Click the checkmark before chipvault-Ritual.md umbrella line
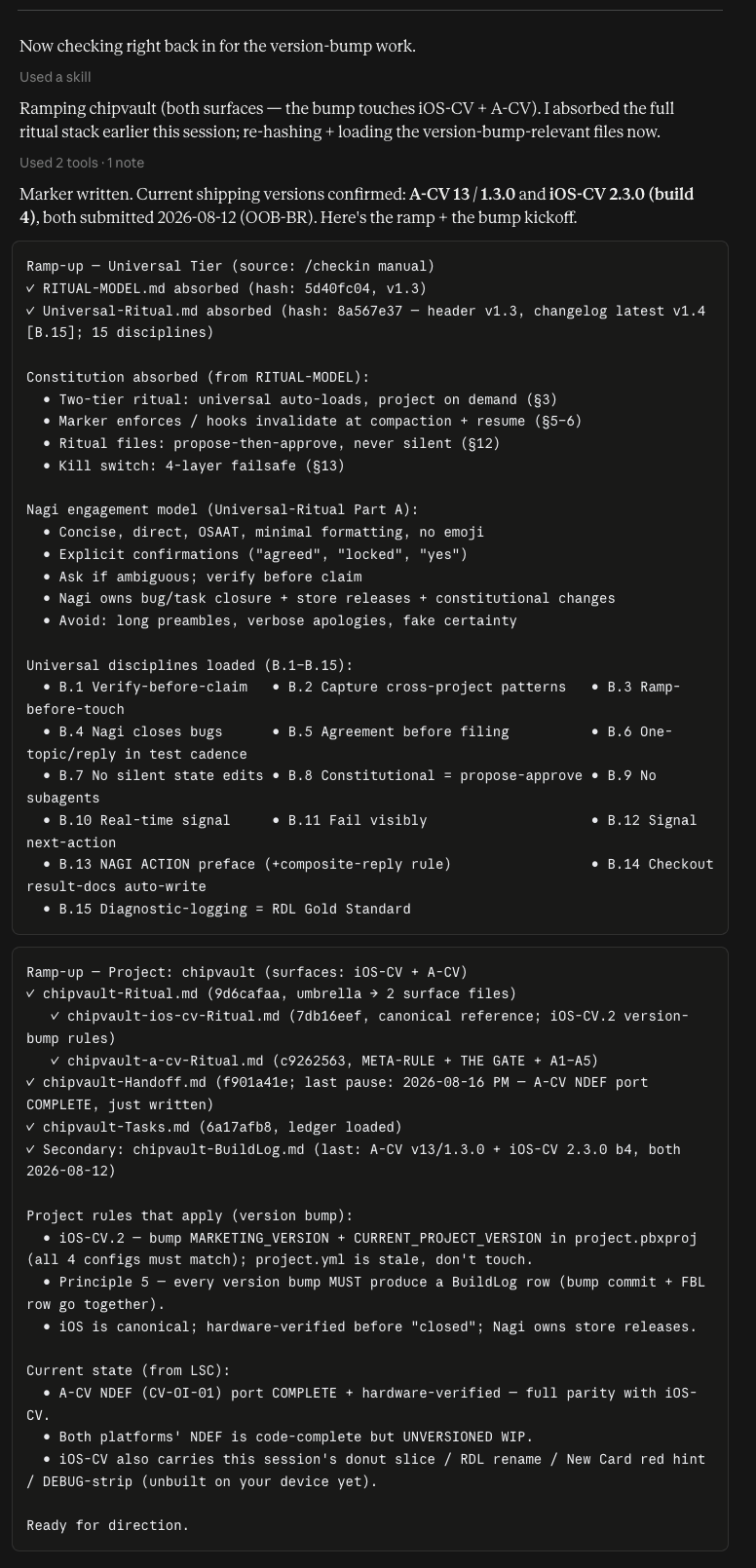This screenshot has width=756, height=1568. (31, 993)
